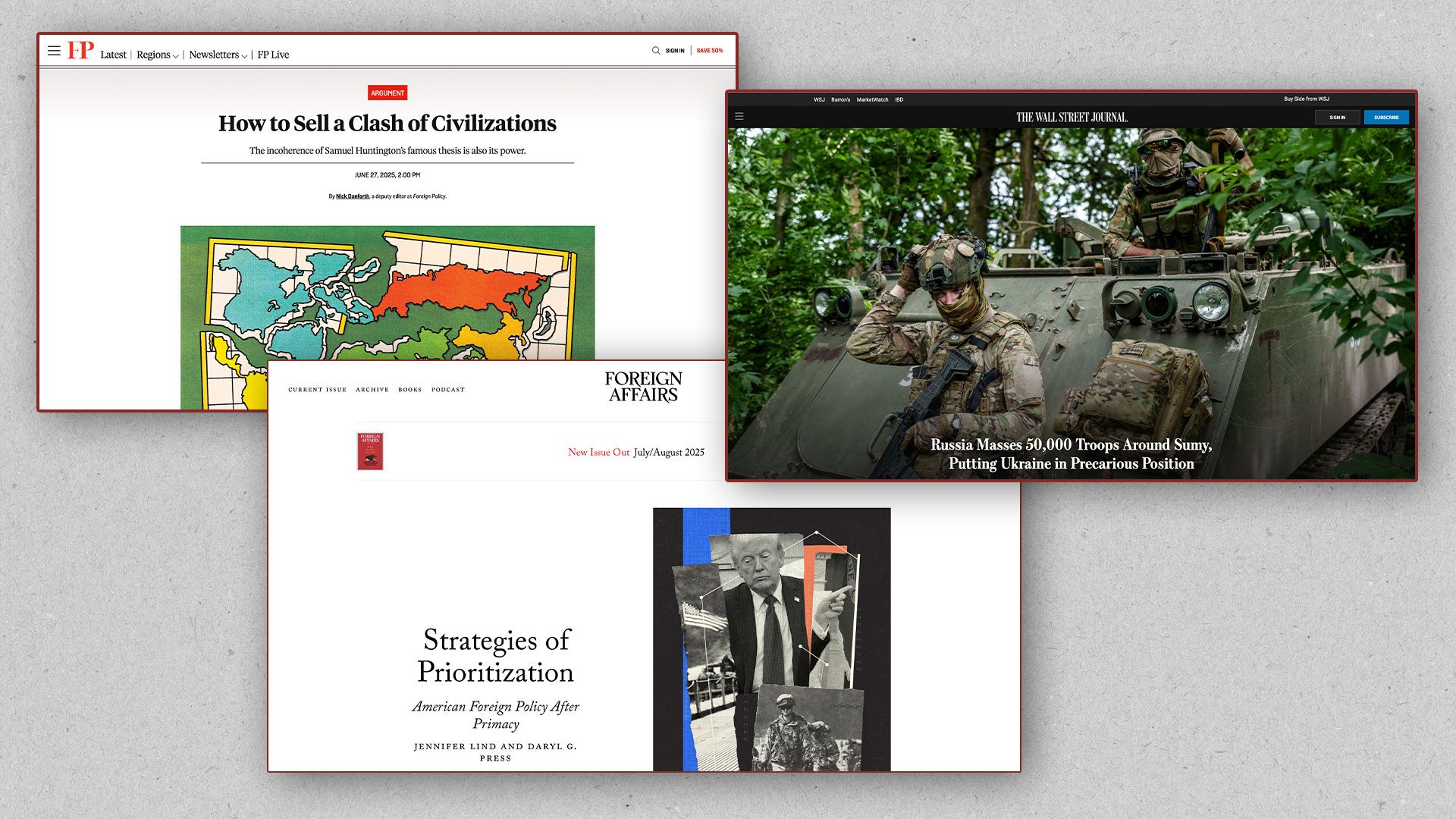This screenshot has height=819, width=1456.
Task: Open the WSJ hamburger menu icon
Action: [x=739, y=117]
